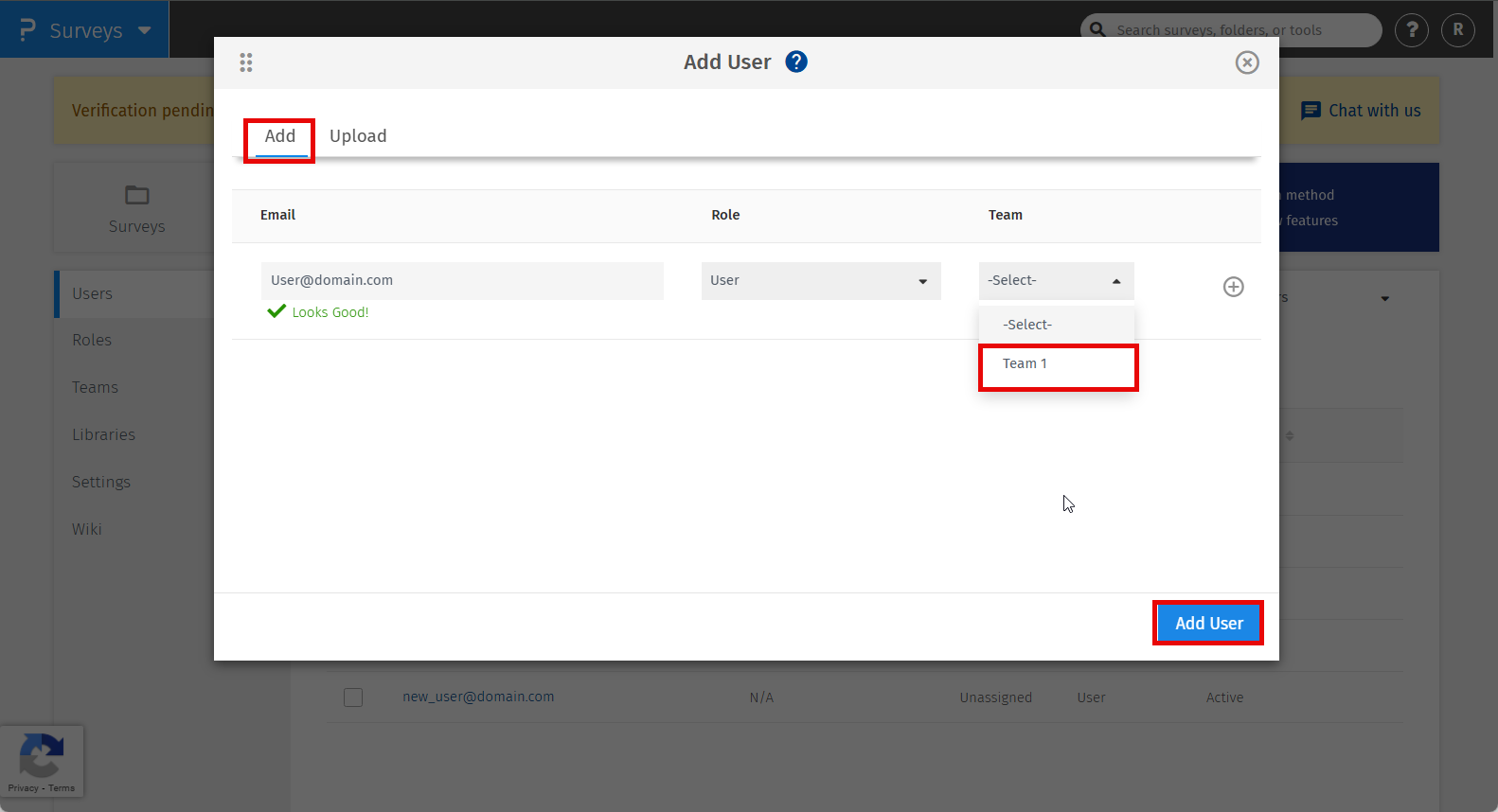The width and height of the screenshot is (1498, 812).
Task: Click the reCAPTCHA badge
Action: click(42, 761)
